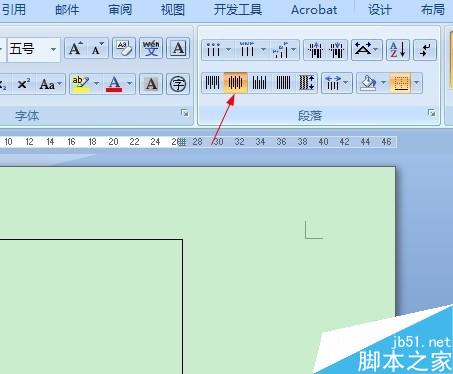Open the Change Case Aa menu

50,84
